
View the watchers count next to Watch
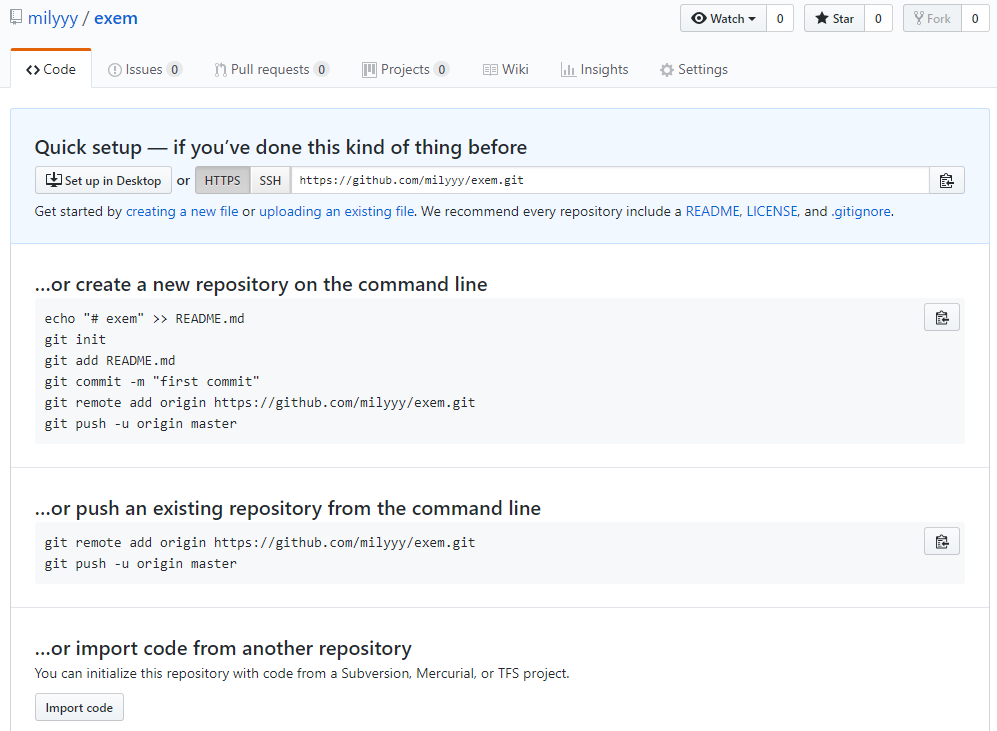tap(780, 18)
